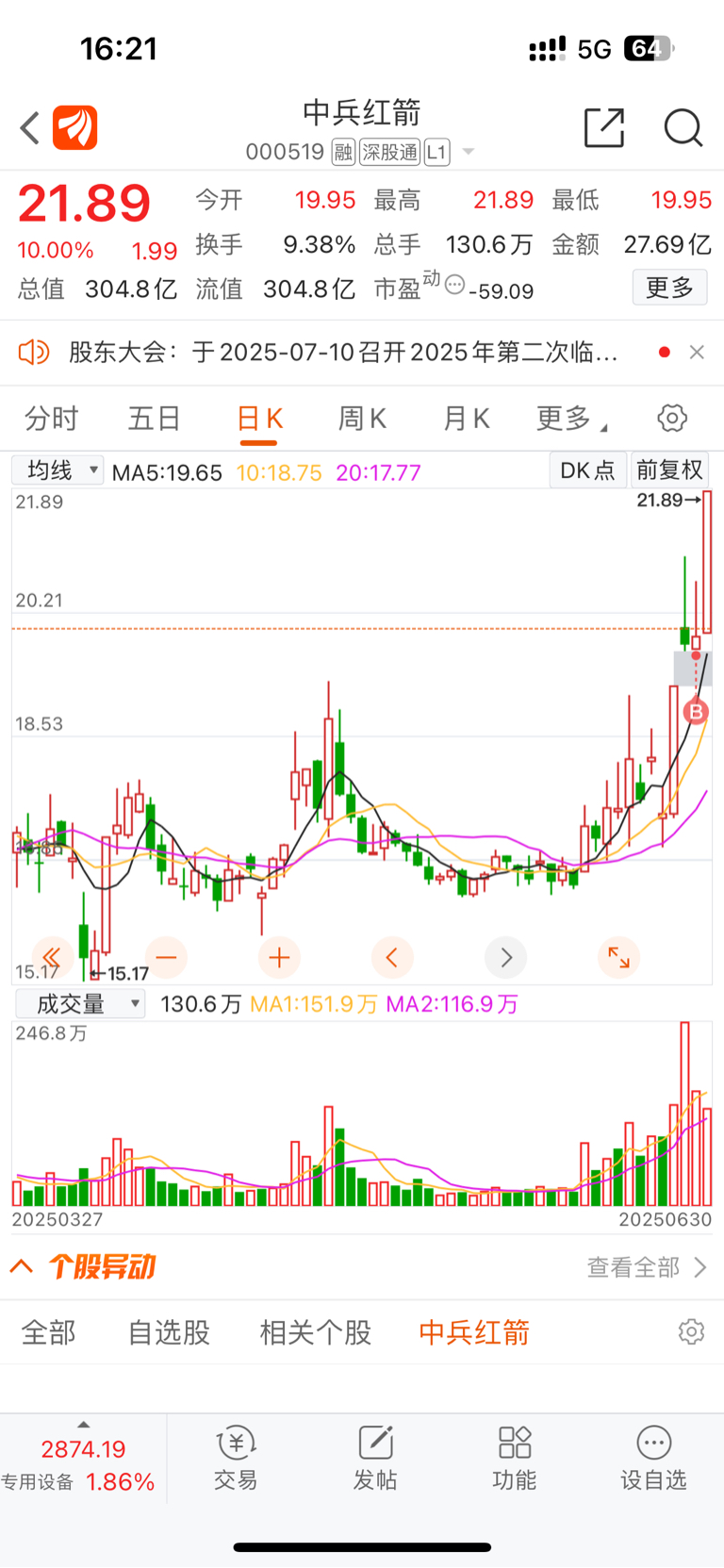Image resolution: width=724 pixels, height=1568 pixels.
Task: Tap the 融 margin trading badge
Action: (x=343, y=152)
